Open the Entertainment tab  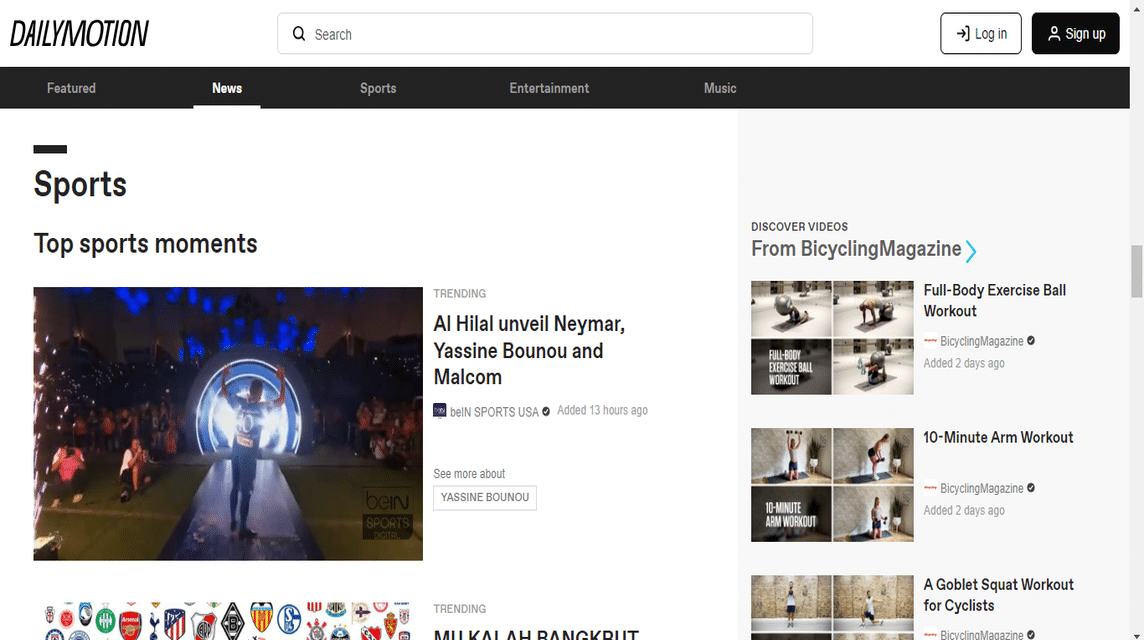549,88
